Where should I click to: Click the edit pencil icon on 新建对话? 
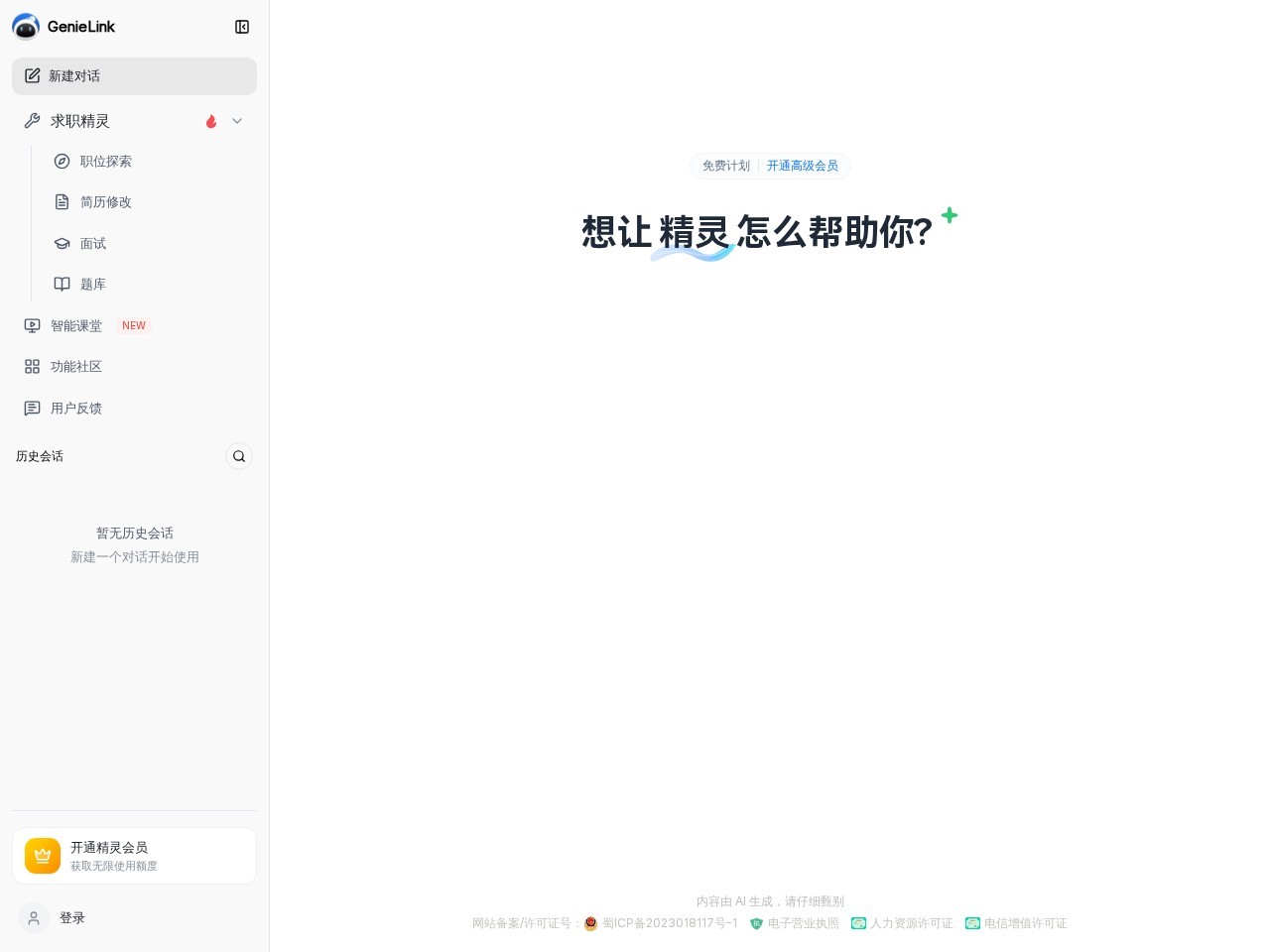click(33, 76)
